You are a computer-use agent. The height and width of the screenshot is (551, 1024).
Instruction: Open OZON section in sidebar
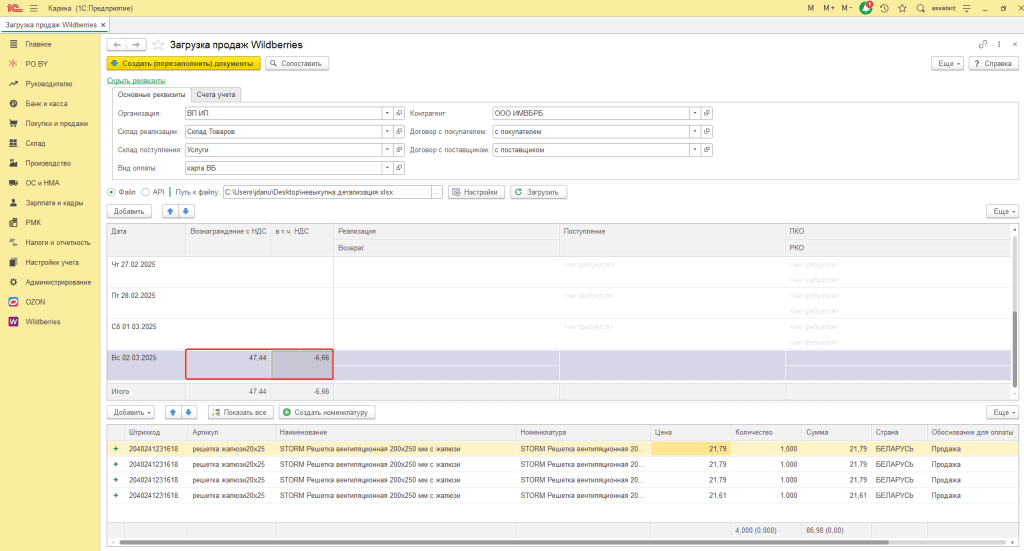pos(35,302)
